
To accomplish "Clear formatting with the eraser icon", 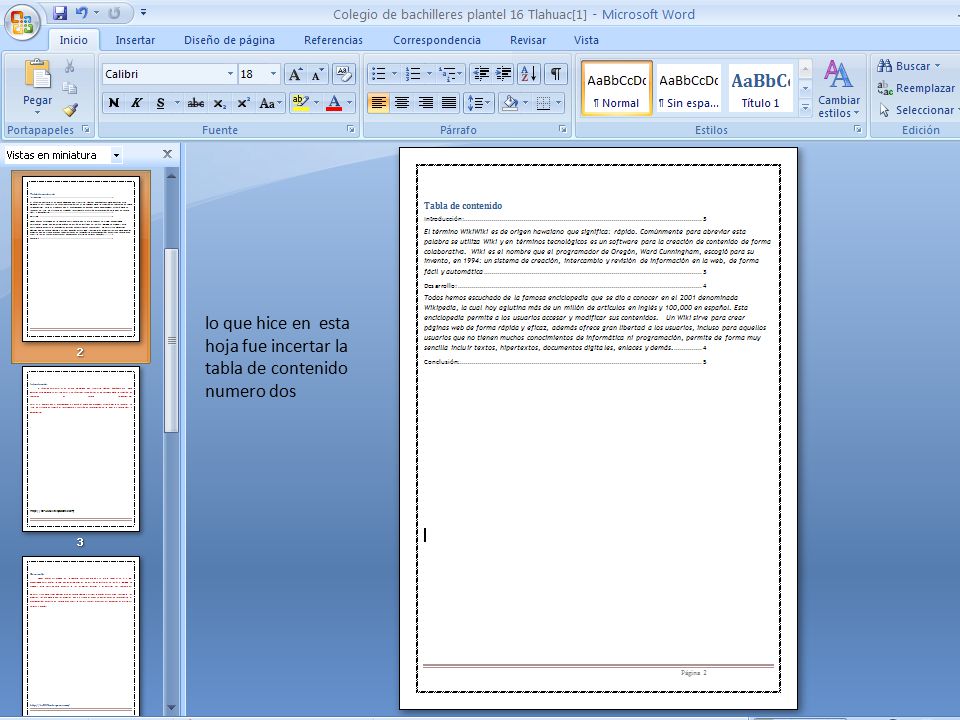I will coord(343,75).
